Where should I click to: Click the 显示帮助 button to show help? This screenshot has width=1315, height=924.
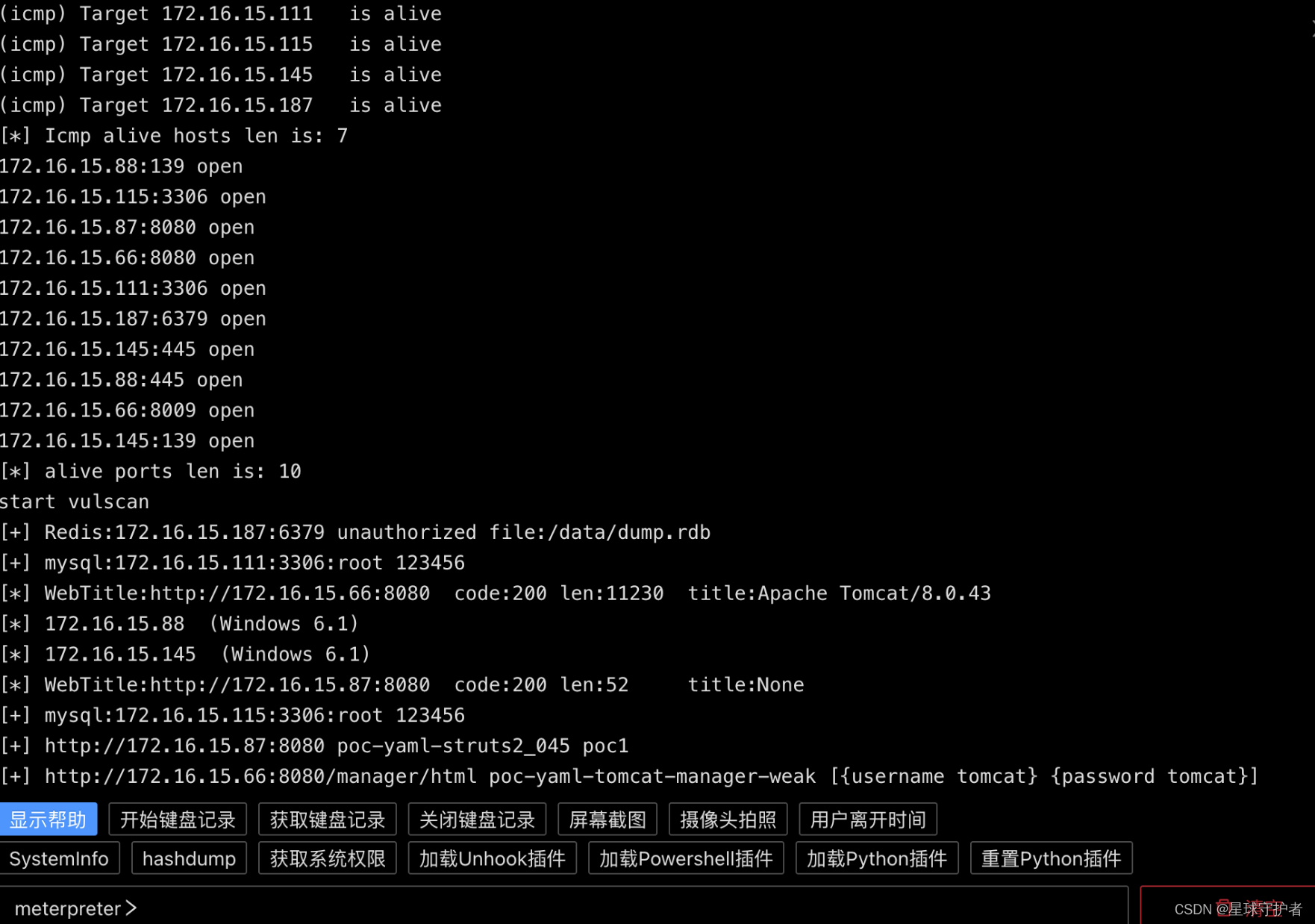[x=48, y=819]
